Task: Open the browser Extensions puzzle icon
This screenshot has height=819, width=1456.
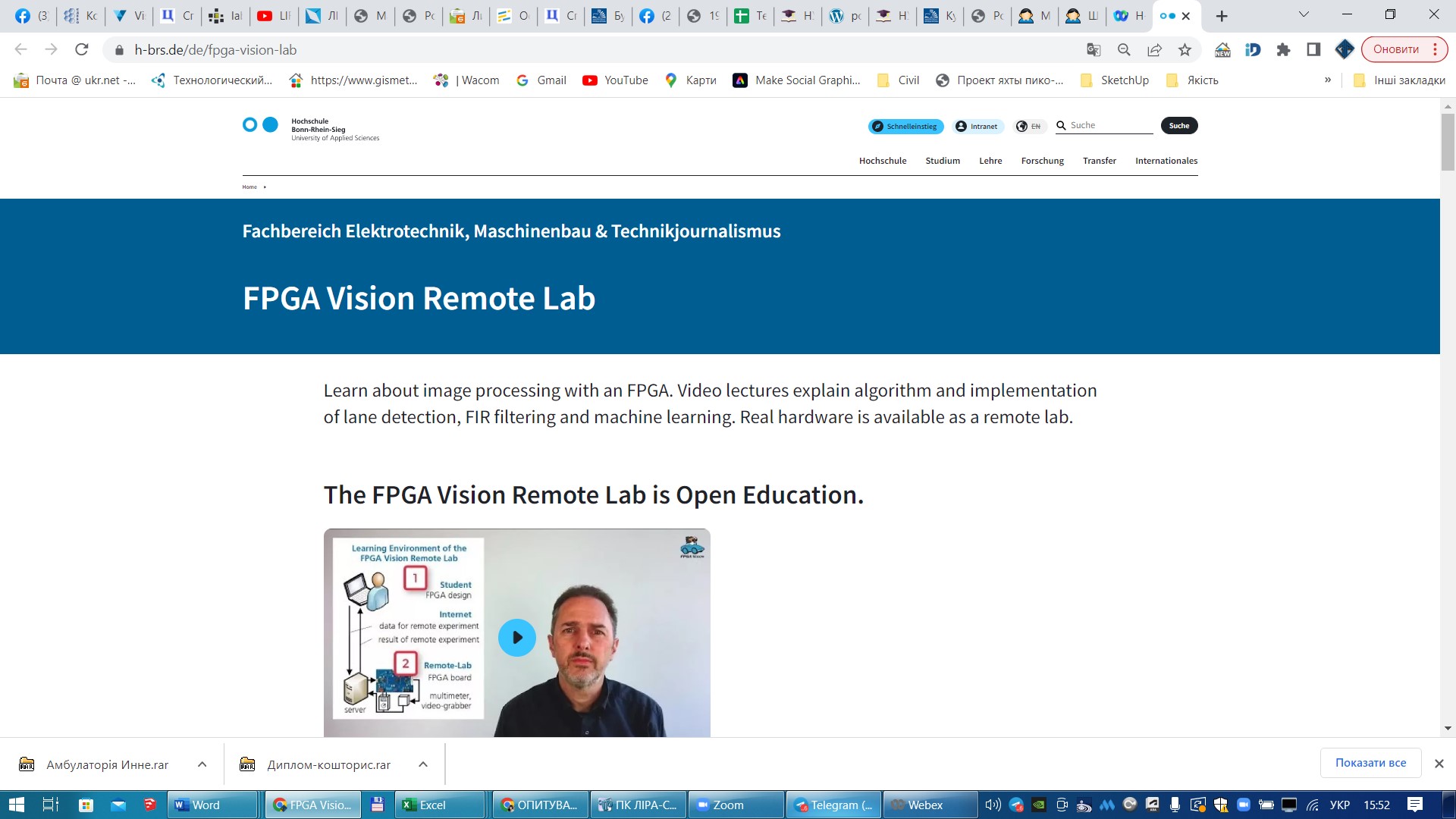Action: (x=1283, y=50)
